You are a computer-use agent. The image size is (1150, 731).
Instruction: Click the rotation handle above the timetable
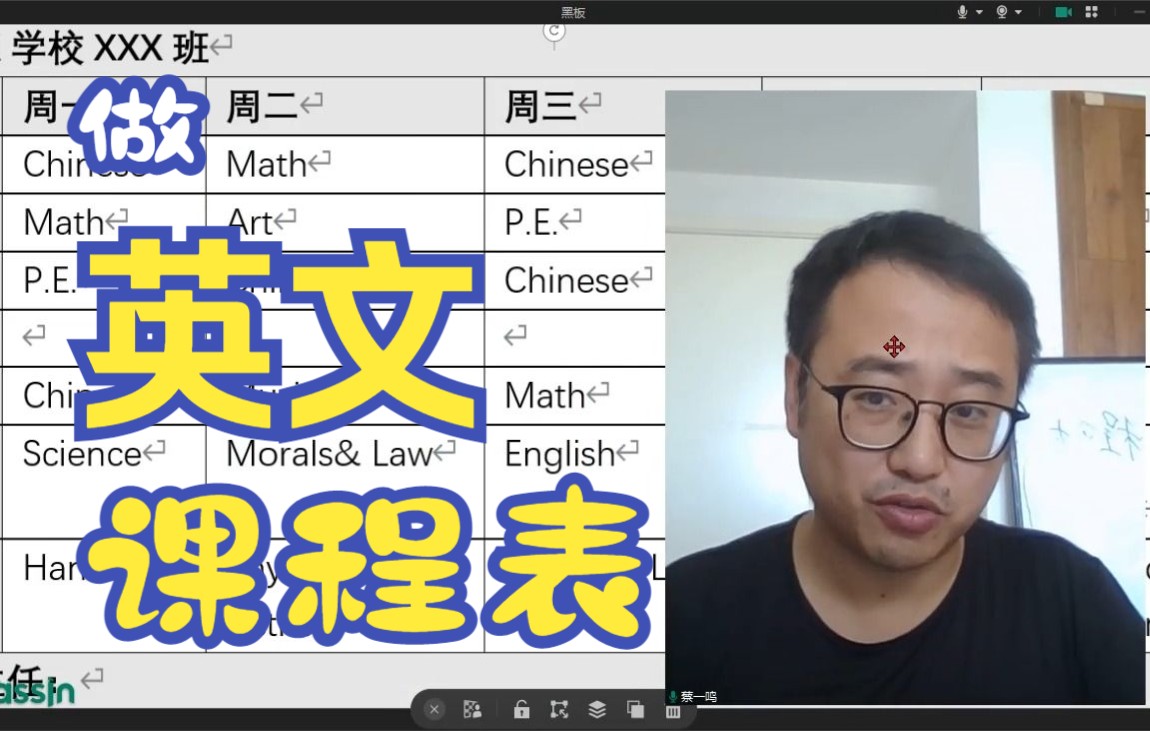pos(553,31)
